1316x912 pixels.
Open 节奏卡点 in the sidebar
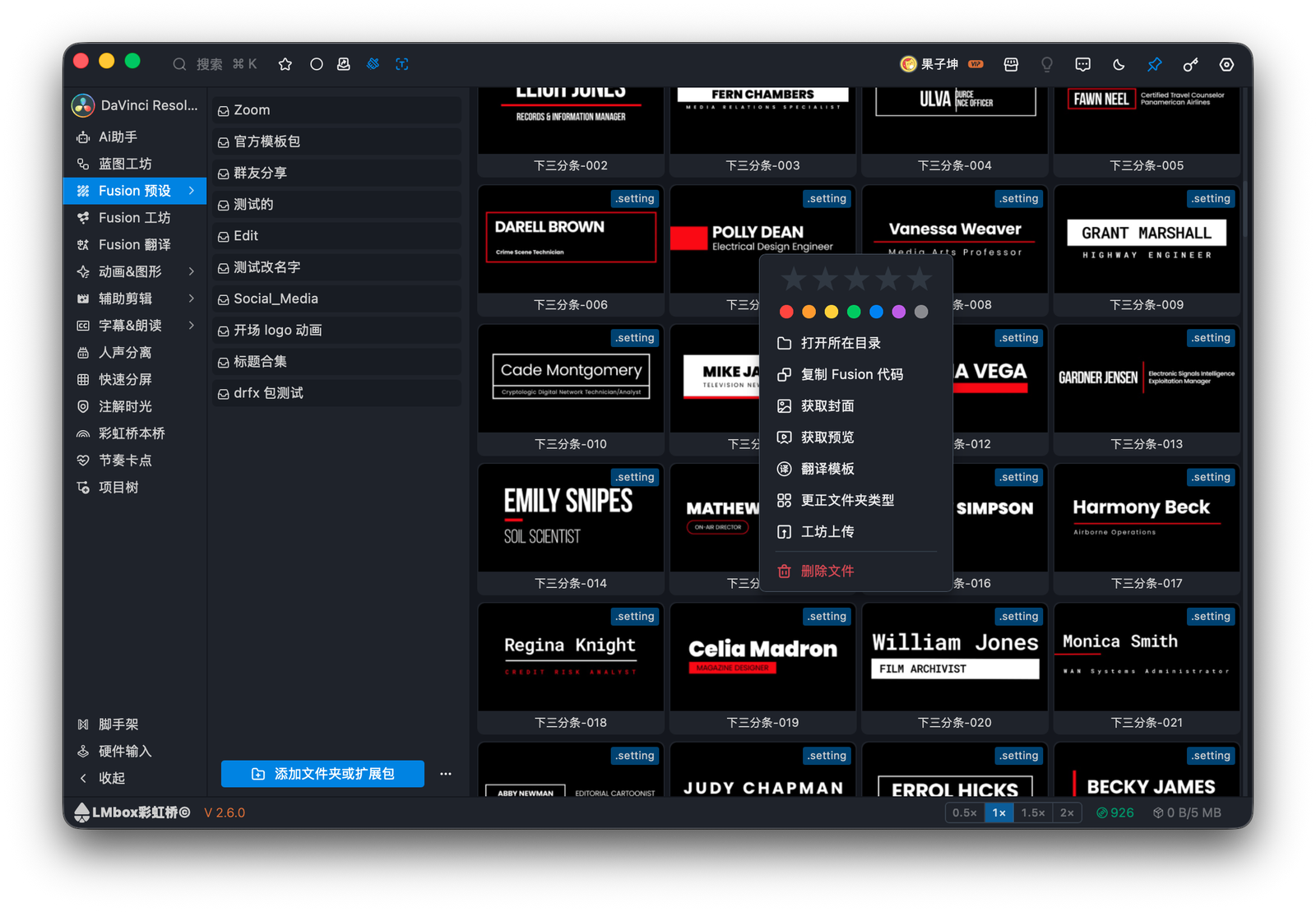pyautogui.click(x=135, y=461)
